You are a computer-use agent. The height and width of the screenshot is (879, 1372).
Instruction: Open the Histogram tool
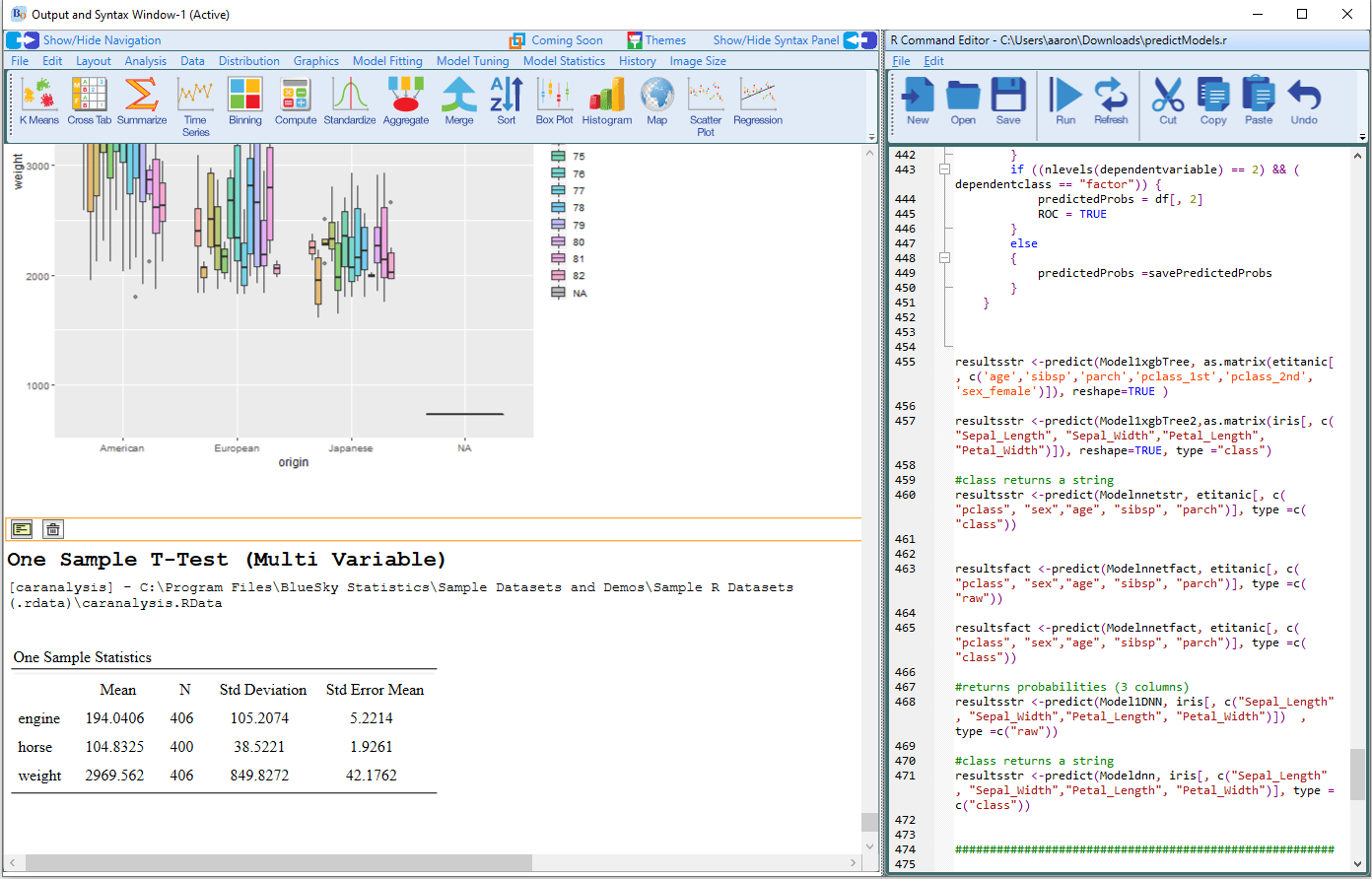click(x=606, y=101)
